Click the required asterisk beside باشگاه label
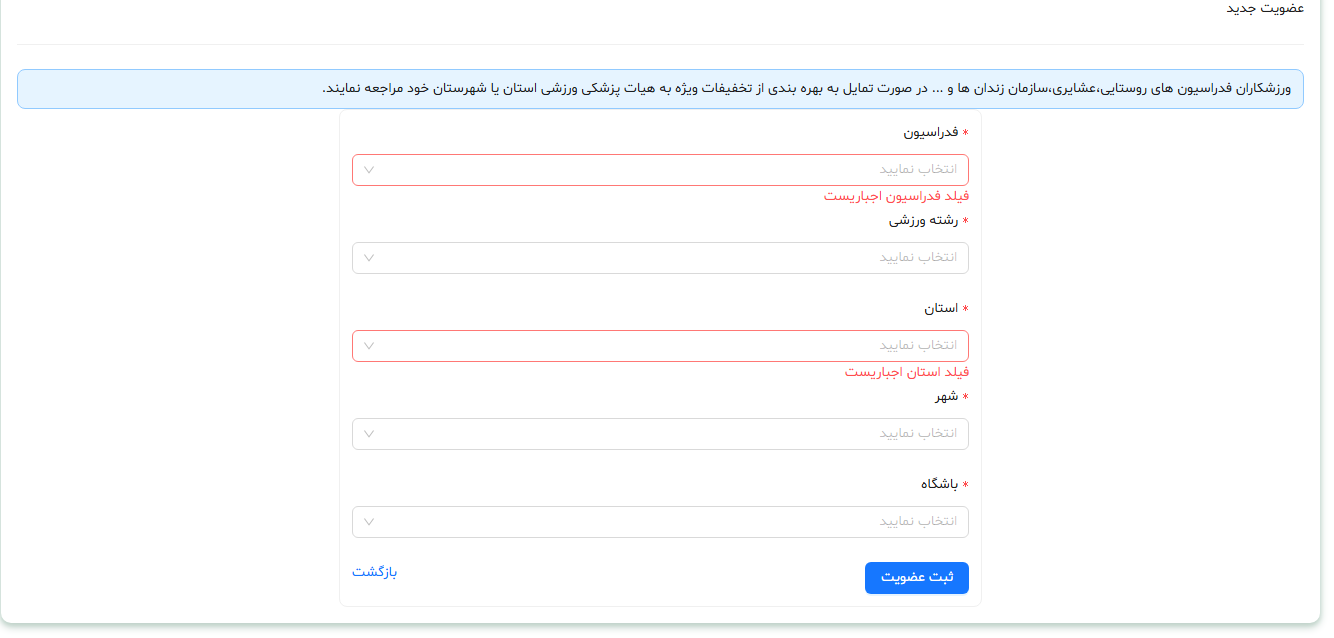The height and width of the screenshot is (638, 1334). pos(965,485)
